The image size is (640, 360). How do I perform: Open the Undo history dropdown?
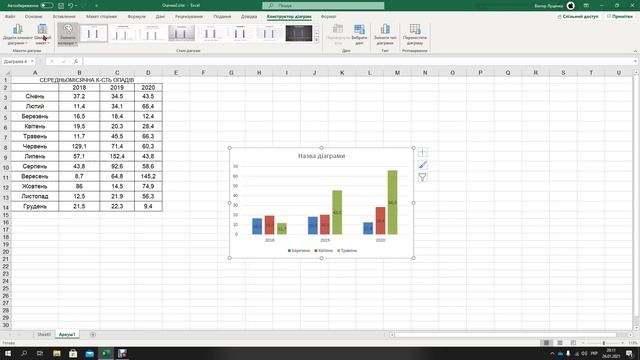76,5
